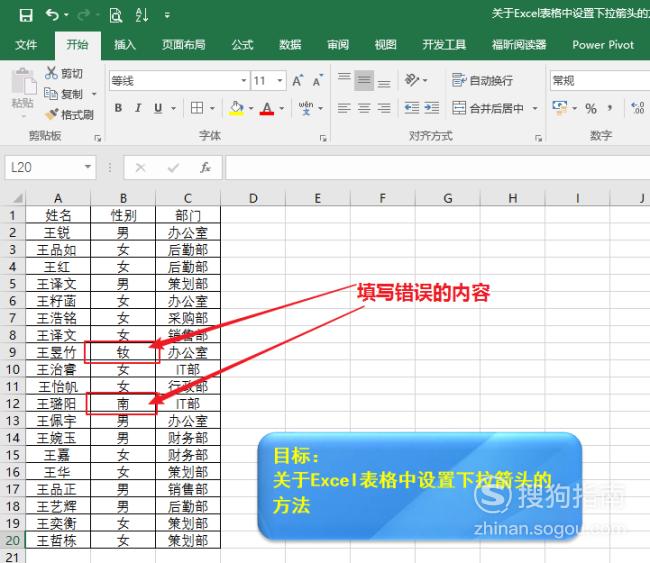Open the font size 11 dropdown
Image resolution: width=650 pixels, height=563 pixels.
[x=280, y=80]
